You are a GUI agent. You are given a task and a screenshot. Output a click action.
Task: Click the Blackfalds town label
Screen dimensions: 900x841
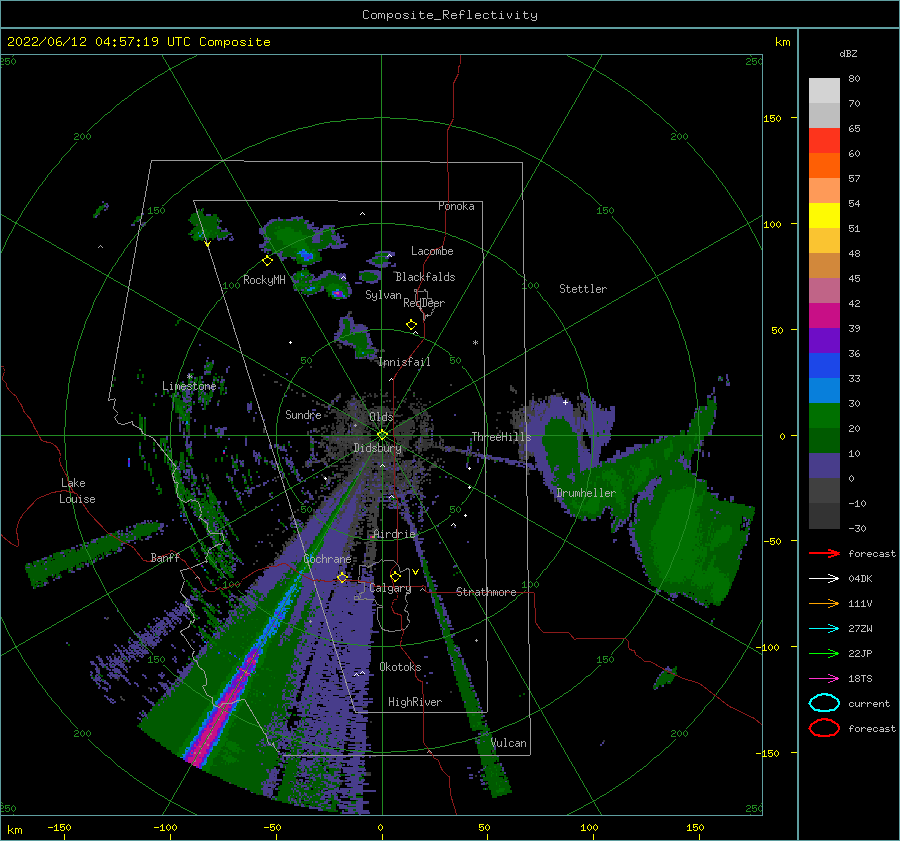(x=425, y=277)
